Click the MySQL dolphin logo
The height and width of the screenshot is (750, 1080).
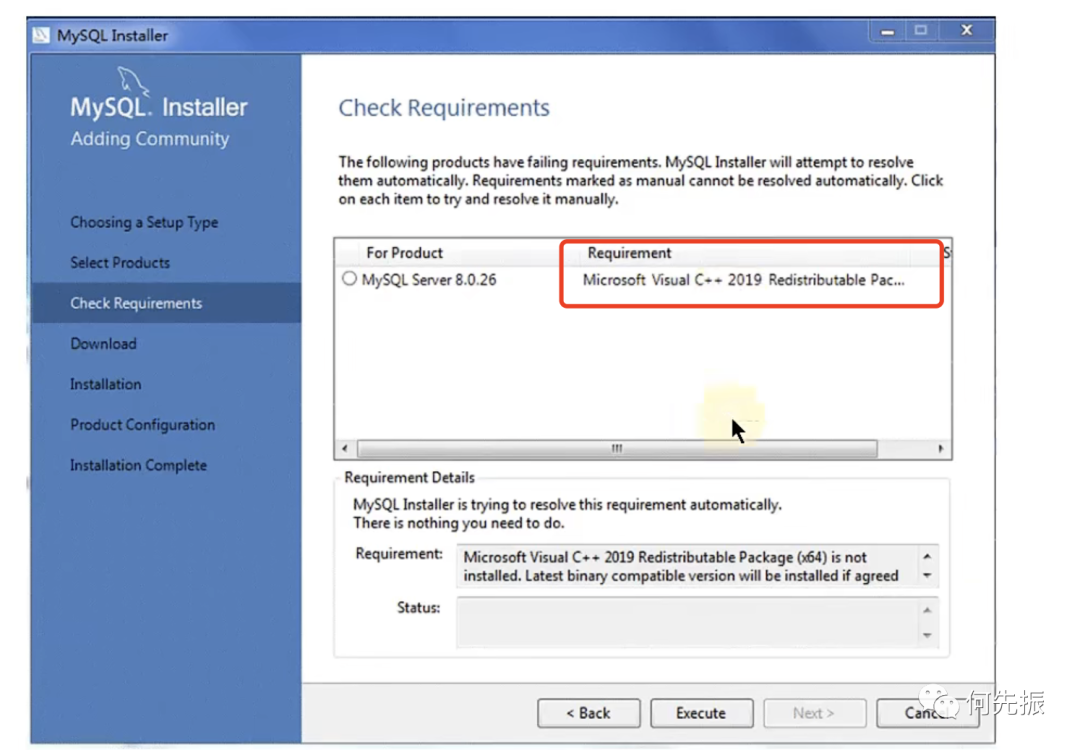132,81
